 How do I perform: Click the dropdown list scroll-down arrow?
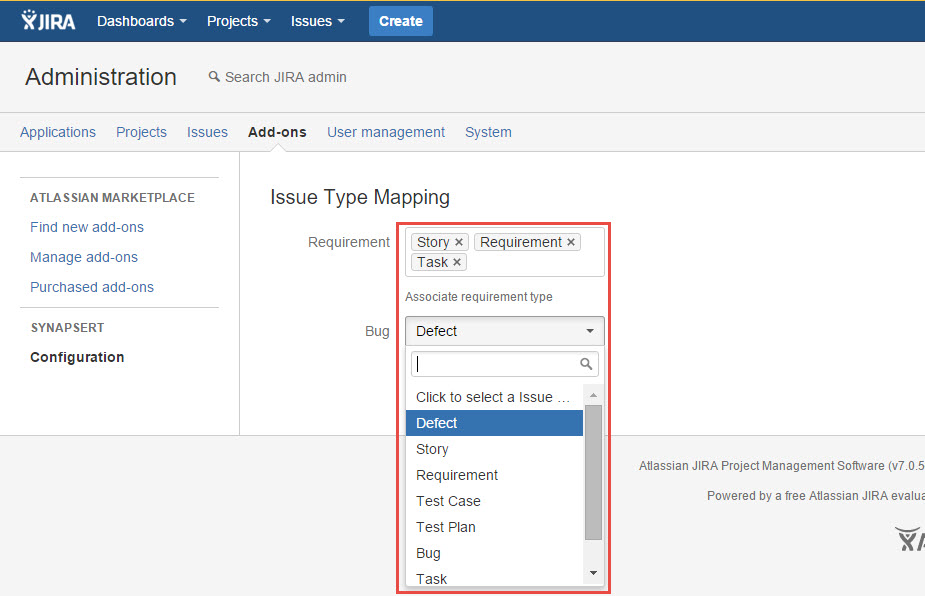[593, 573]
